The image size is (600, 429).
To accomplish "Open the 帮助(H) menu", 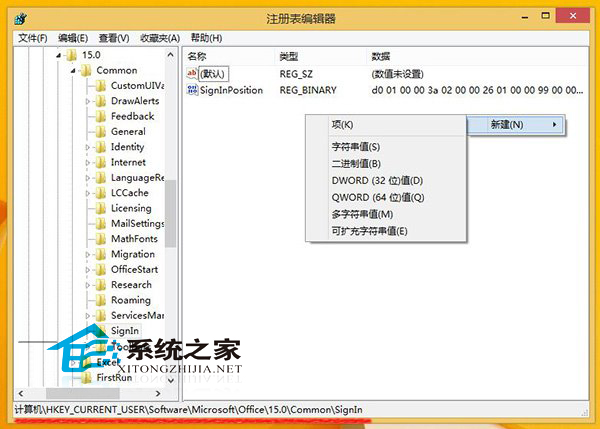I will [x=206, y=38].
